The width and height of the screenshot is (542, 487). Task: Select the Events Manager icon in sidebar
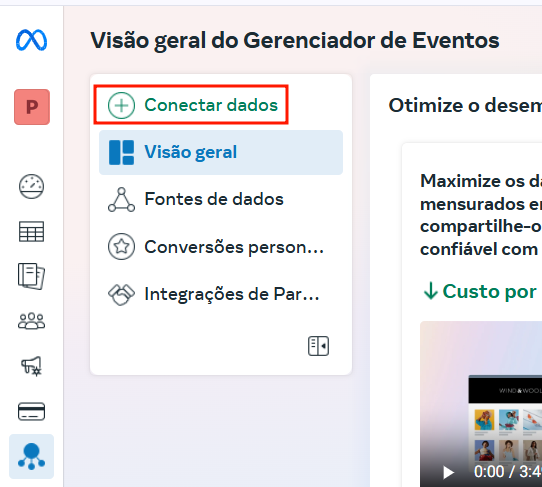pyautogui.click(x=31, y=457)
